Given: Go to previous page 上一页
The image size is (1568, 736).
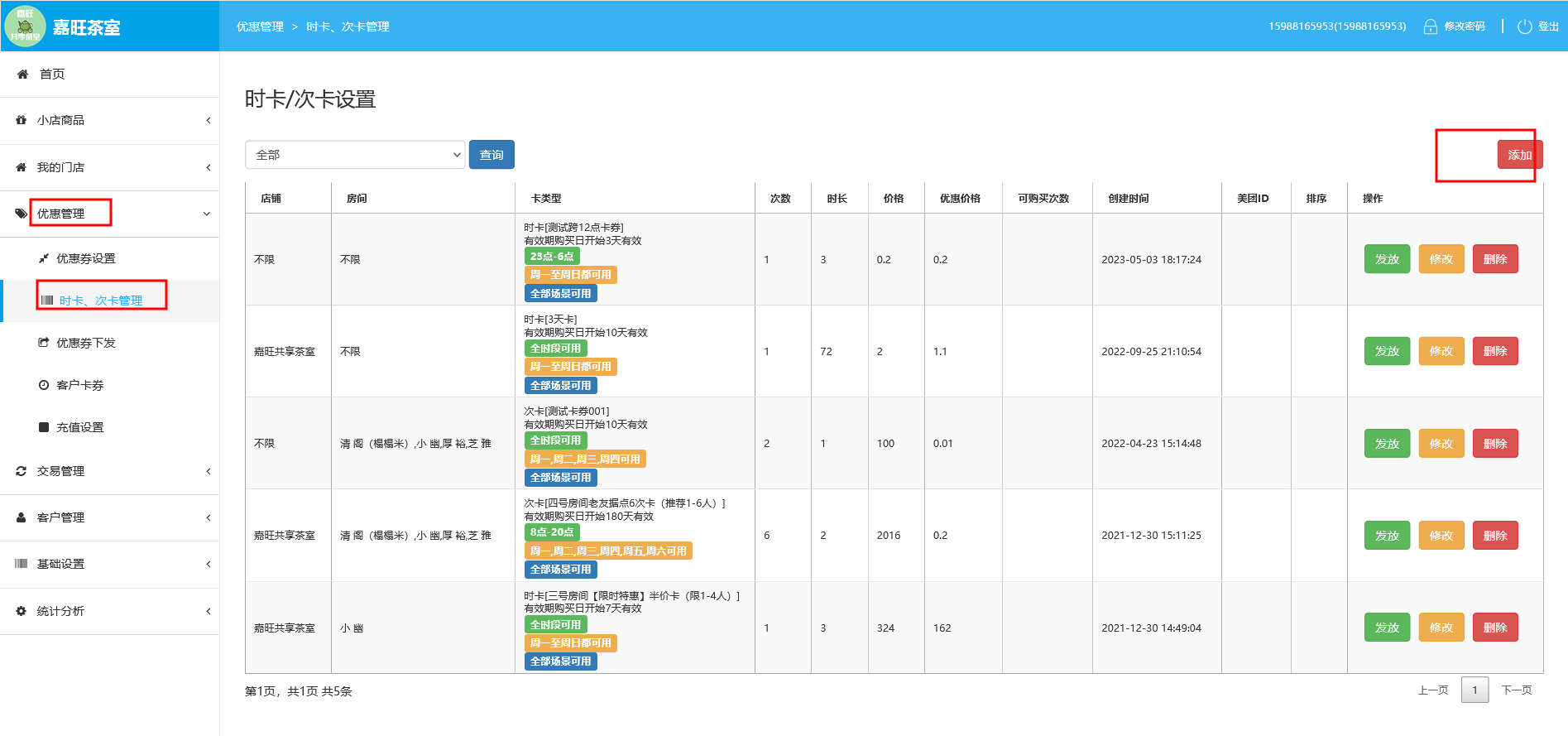Looking at the screenshot, I should [x=1433, y=690].
